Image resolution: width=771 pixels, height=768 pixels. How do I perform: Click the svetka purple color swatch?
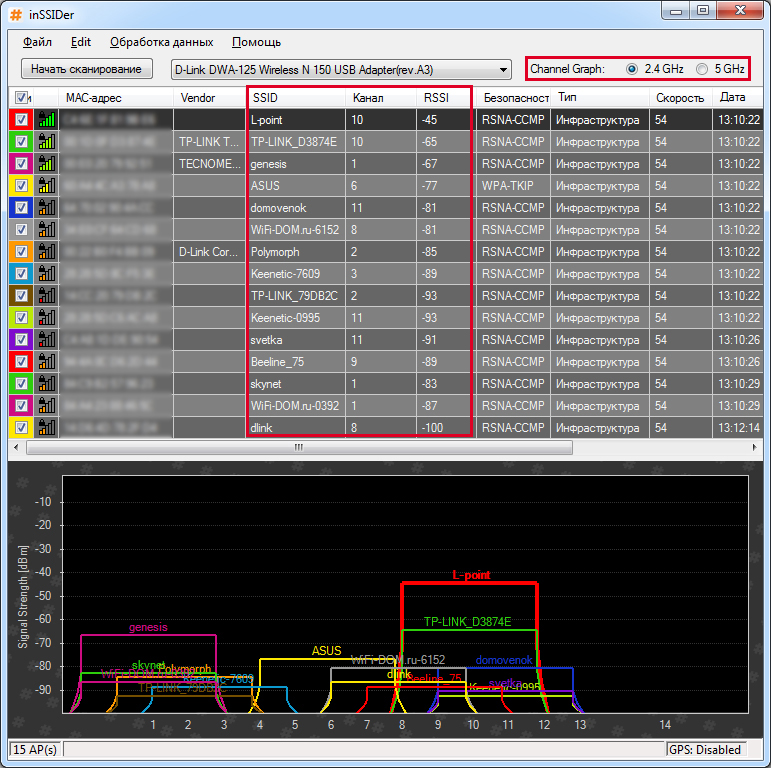(x=21, y=340)
